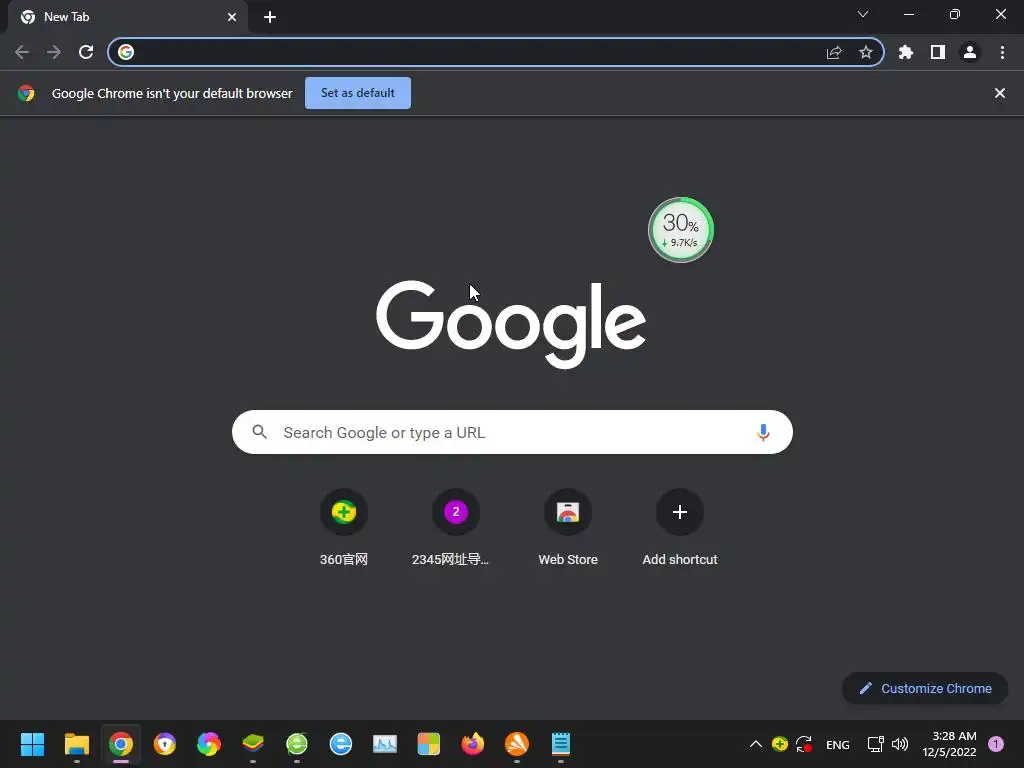Click the Google icon in address bar

click(126, 52)
